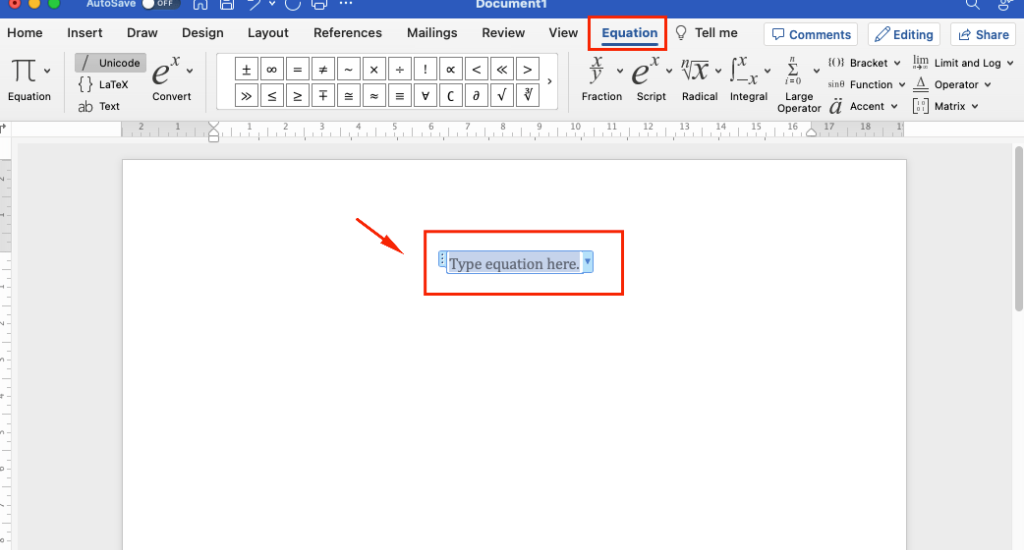Click the 'Type equation here.' placeholder
This screenshot has width=1024, height=550.
(x=514, y=263)
